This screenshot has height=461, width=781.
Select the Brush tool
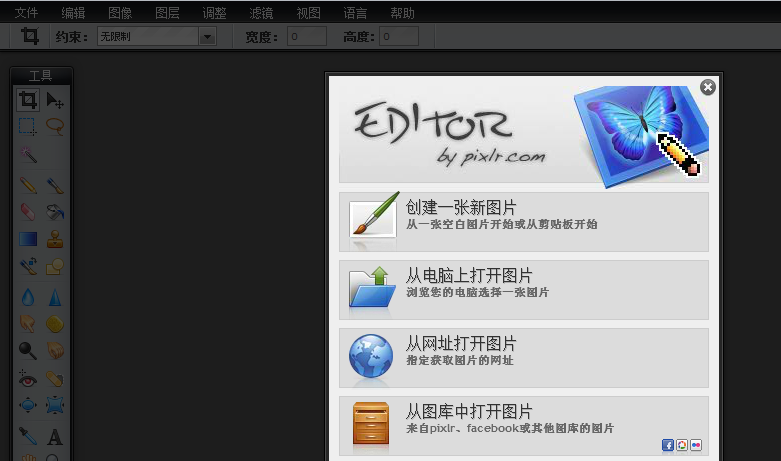pyautogui.click(x=55, y=185)
